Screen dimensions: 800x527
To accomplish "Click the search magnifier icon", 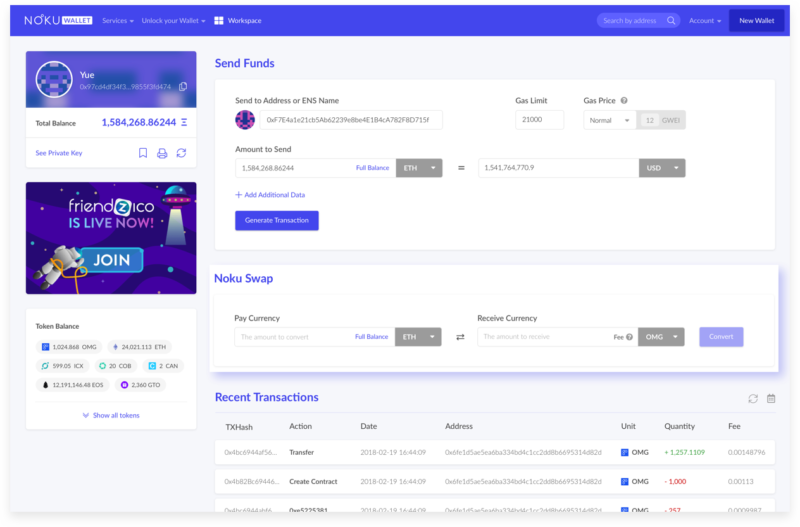I will click(671, 21).
